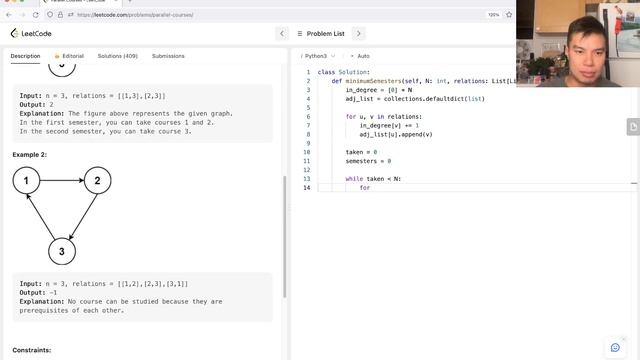Image resolution: width=640 pixels, height=360 pixels.
Task: Open the Editorial tab
Action: (69, 56)
